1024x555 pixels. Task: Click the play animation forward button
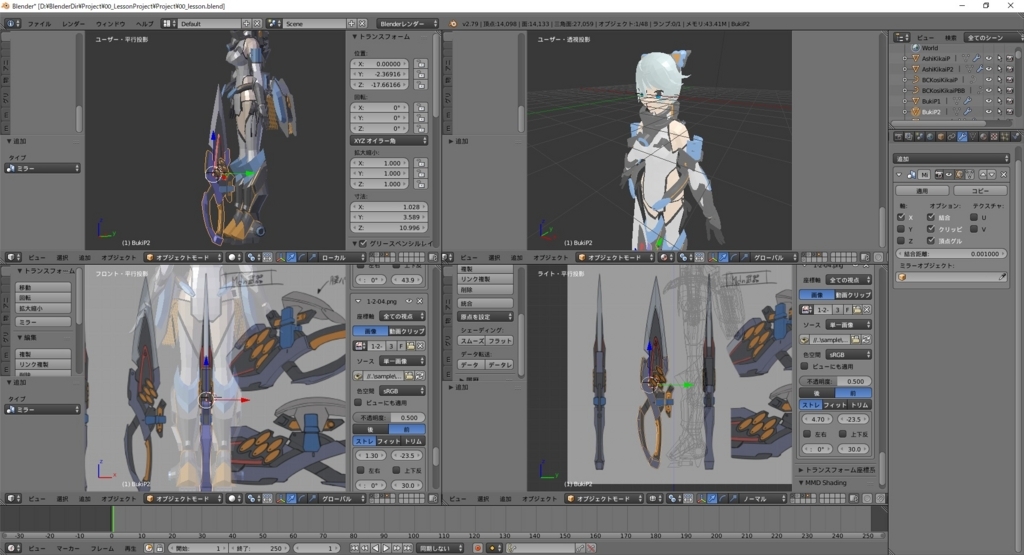click(x=386, y=548)
